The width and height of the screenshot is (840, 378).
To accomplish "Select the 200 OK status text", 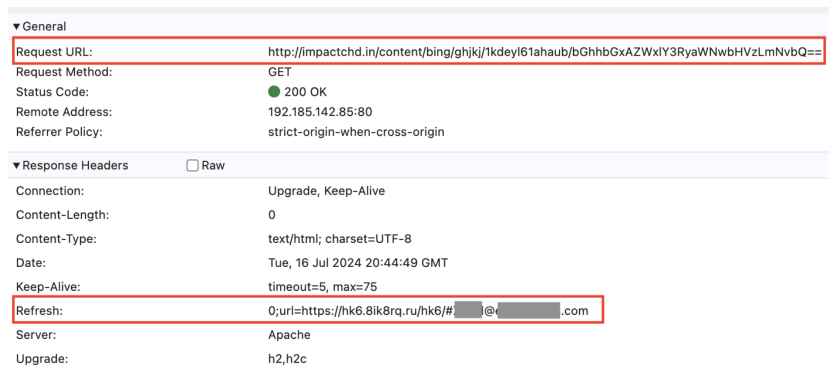I will (305, 92).
